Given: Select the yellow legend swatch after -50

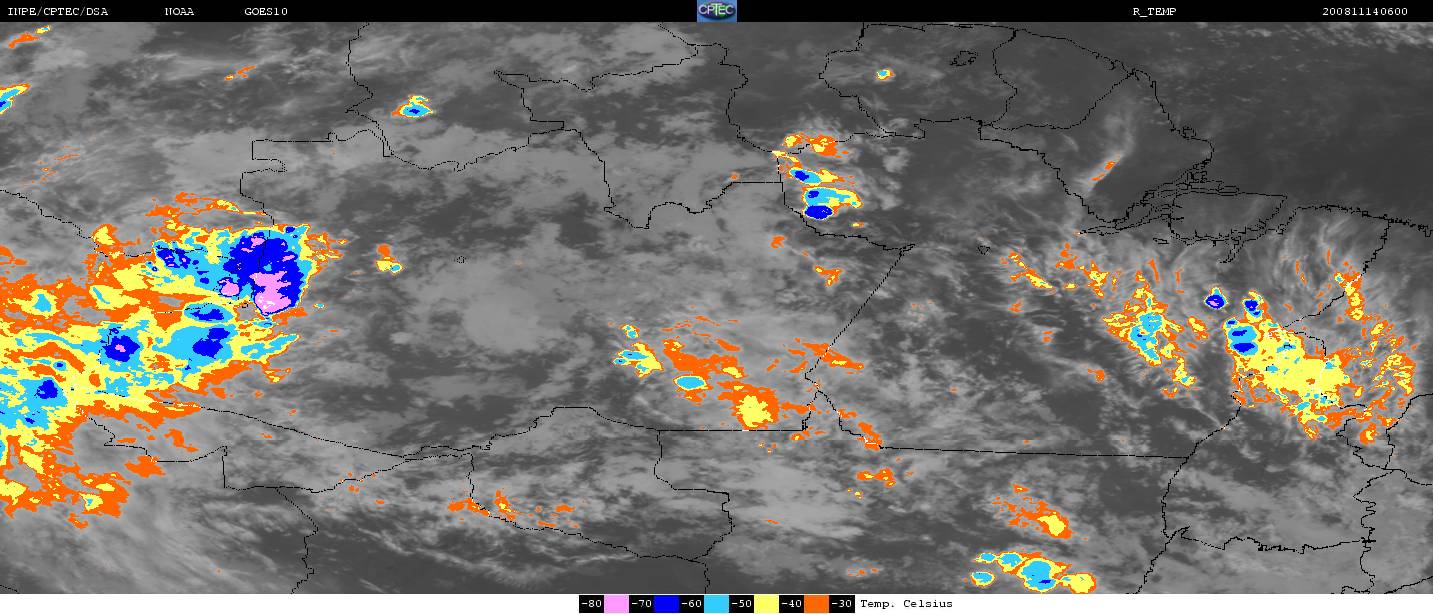Looking at the screenshot, I should [766, 604].
